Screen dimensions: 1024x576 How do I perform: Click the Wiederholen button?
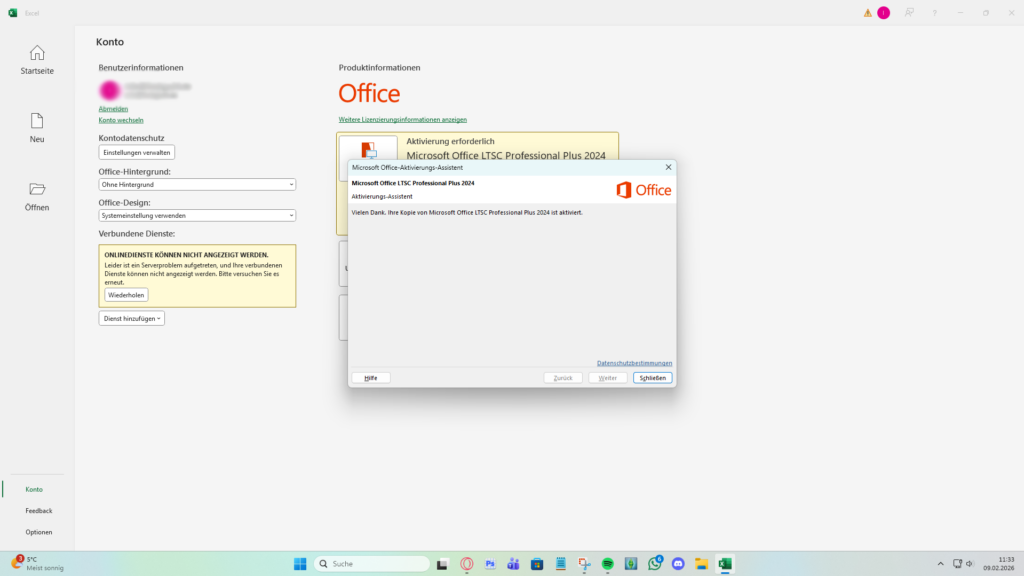pyautogui.click(x=127, y=295)
